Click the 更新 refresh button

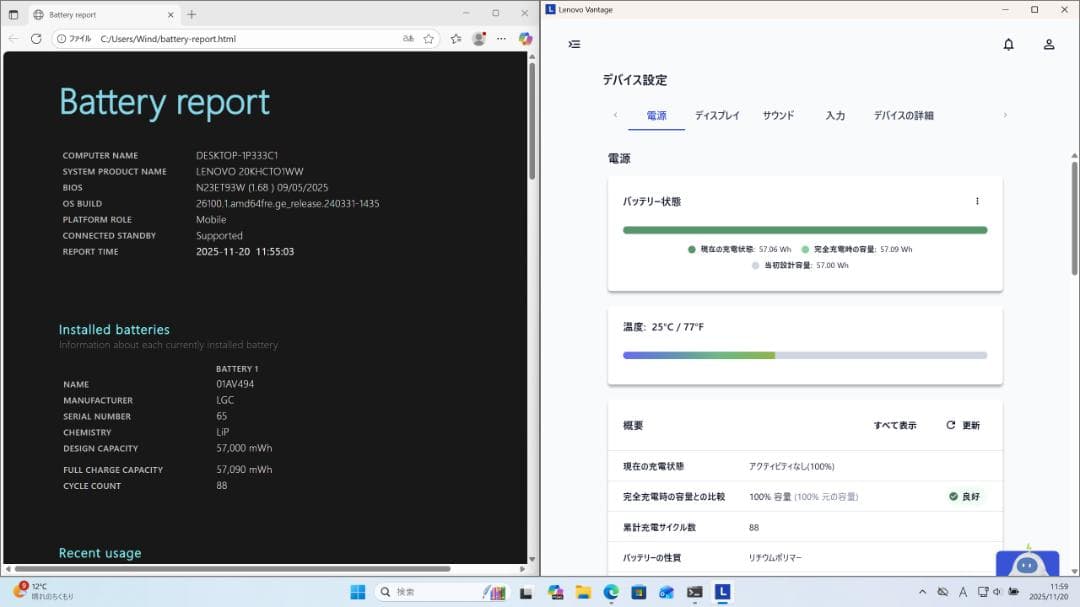[x=962, y=424]
